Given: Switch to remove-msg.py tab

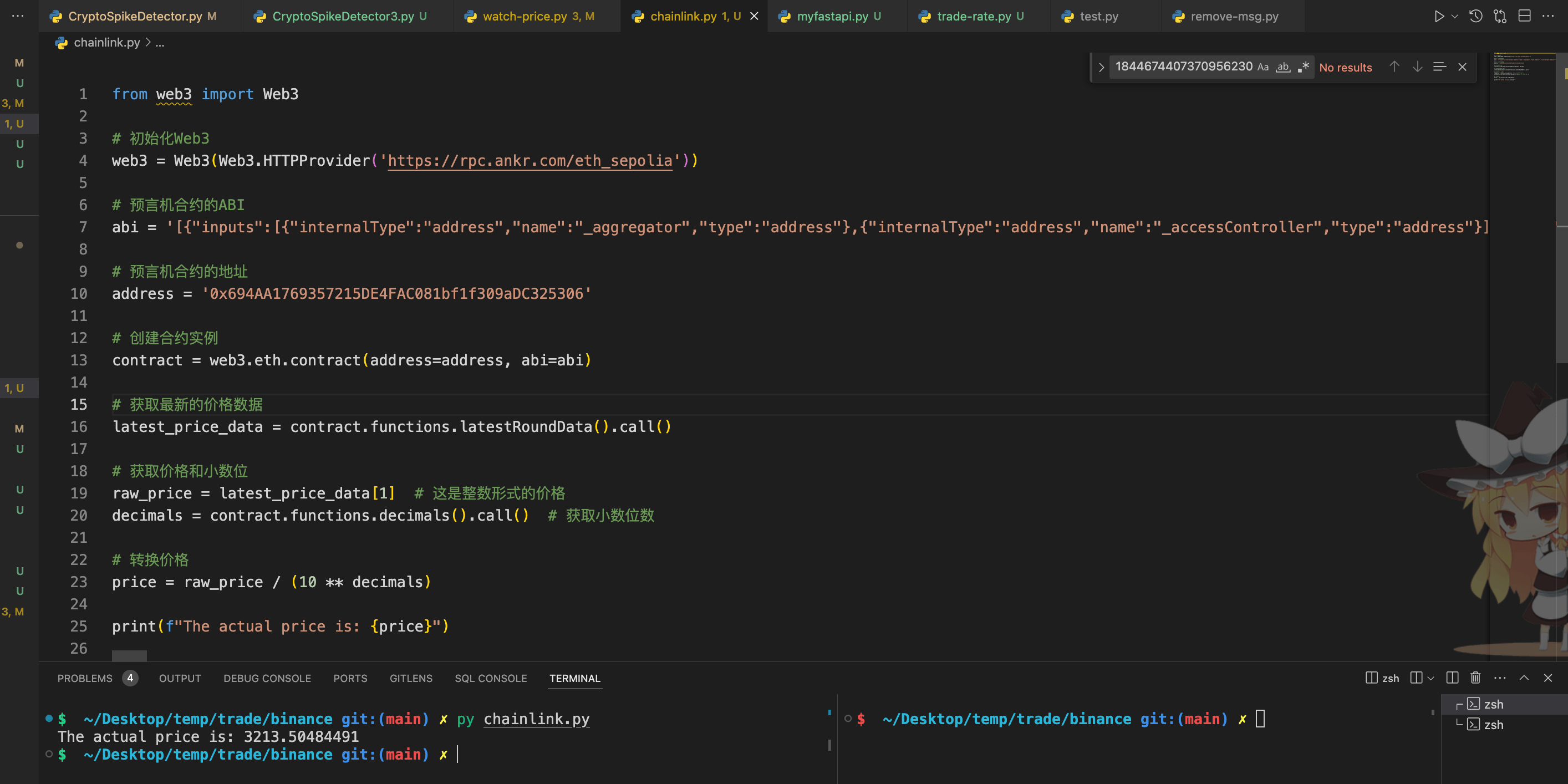Looking at the screenshot, I should (x=1234, y=17).
